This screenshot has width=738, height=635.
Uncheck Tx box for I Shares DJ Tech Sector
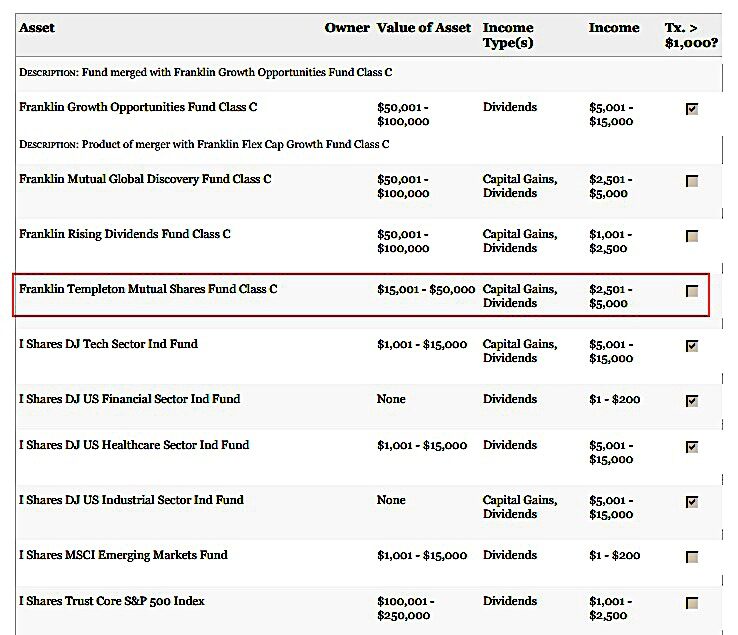point(691,346)
